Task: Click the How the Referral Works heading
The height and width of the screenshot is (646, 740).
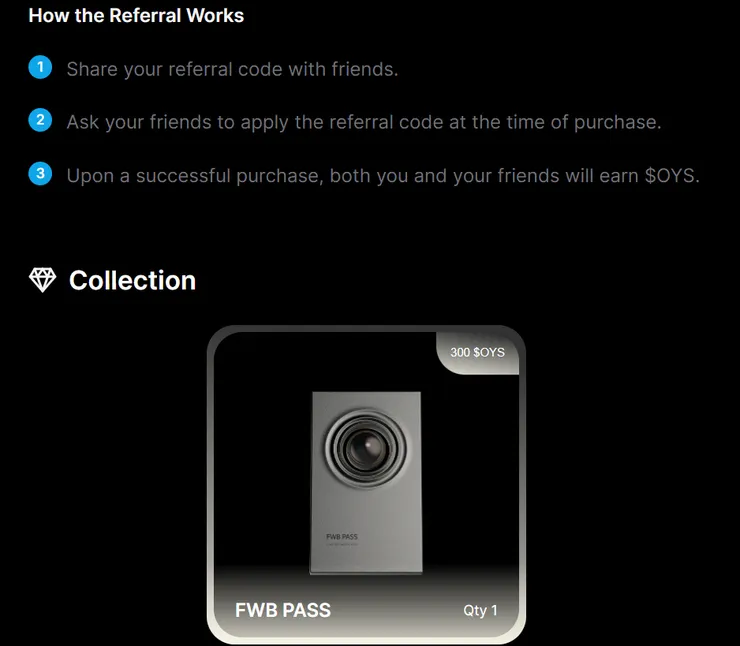Action: [x=136, y=16]
